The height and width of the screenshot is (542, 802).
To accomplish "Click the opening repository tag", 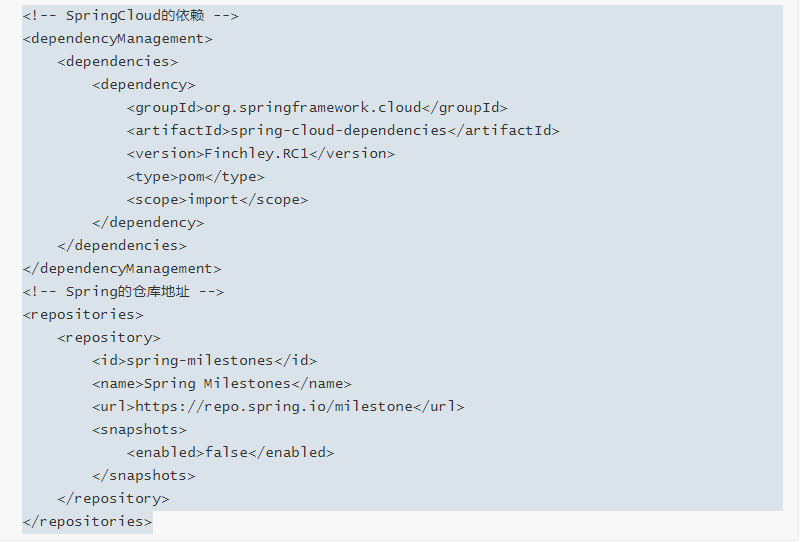I will click(x=109, y=338).
